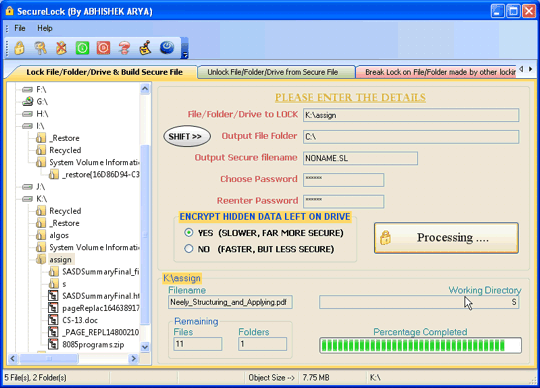Screen dimensions: 540x388
Task: Select YES (slower, far more secure) option
Action: [264, 233]
